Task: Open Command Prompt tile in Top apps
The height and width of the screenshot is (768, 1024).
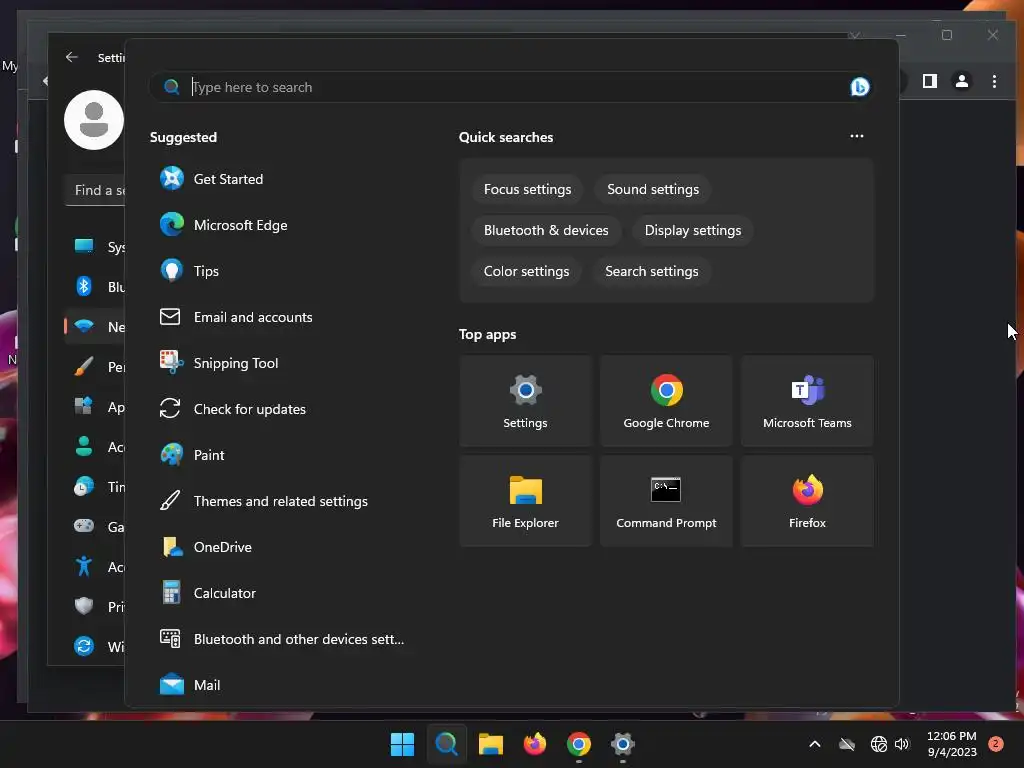Action: pyautogui.click(x=666, y=501)
